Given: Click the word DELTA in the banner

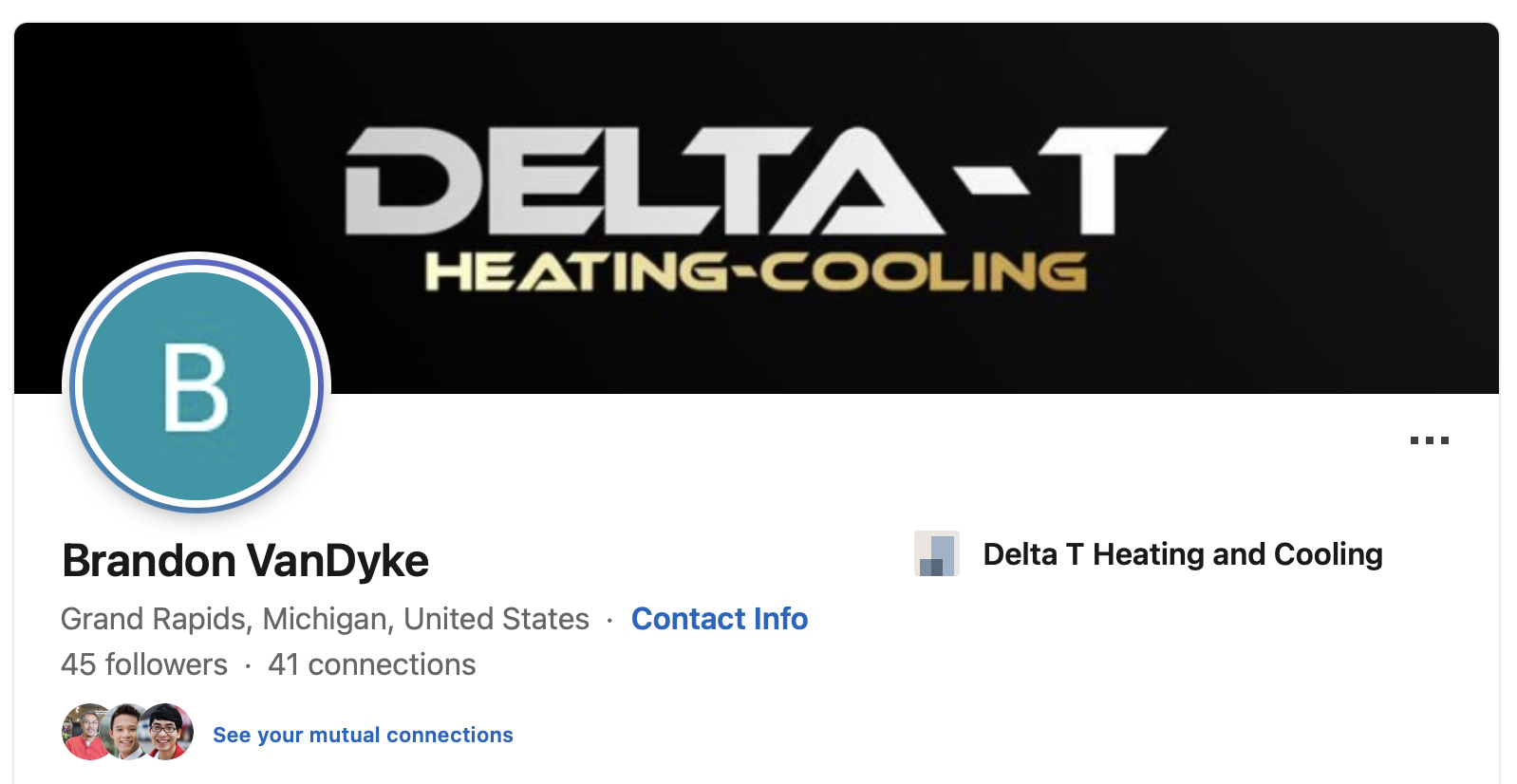Looking at the screenshot, I should click(x=636, y=180).
